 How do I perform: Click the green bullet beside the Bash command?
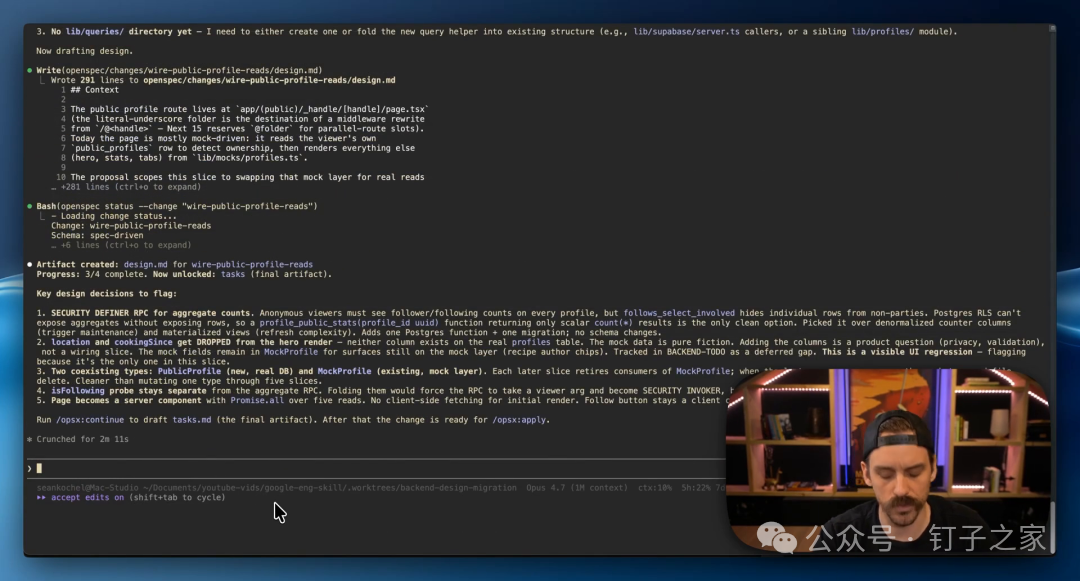tap(30, 206)
